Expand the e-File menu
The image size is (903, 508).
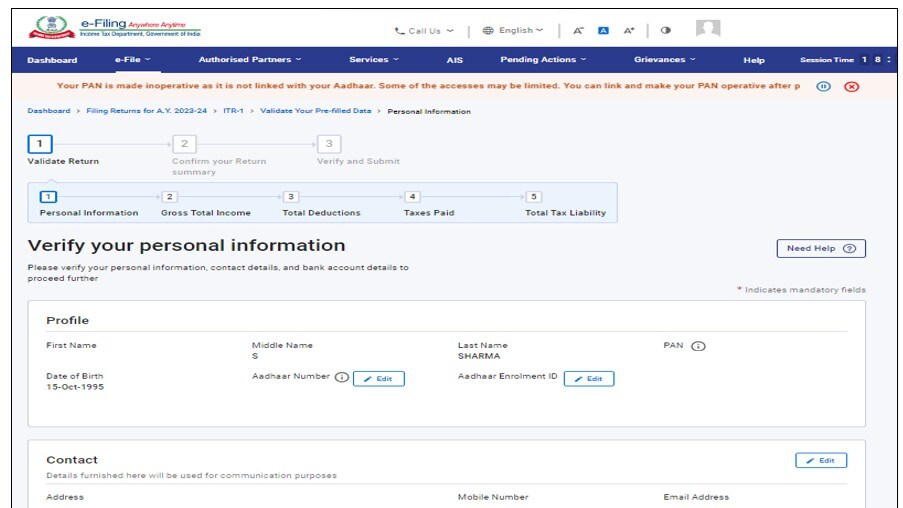(132, 60)
